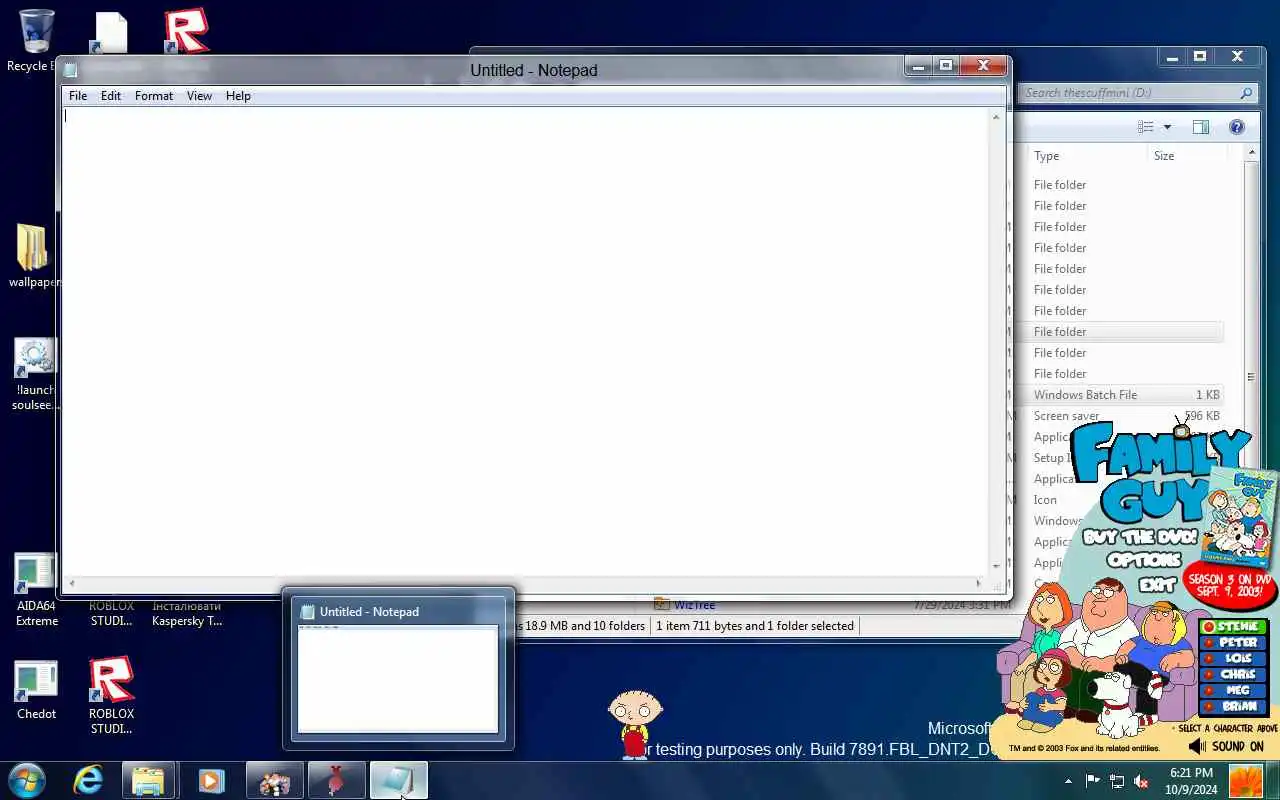Click the Family Guy DVD cover image

pos(1238,516)
